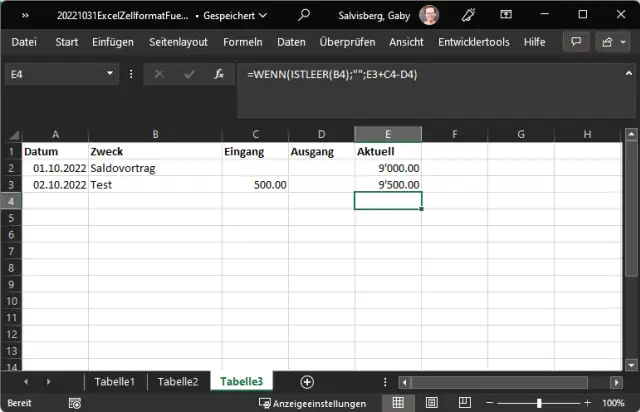Click Anzeigeeinstellungen in status bar
640x412 pixels.
tap(312, 403)
